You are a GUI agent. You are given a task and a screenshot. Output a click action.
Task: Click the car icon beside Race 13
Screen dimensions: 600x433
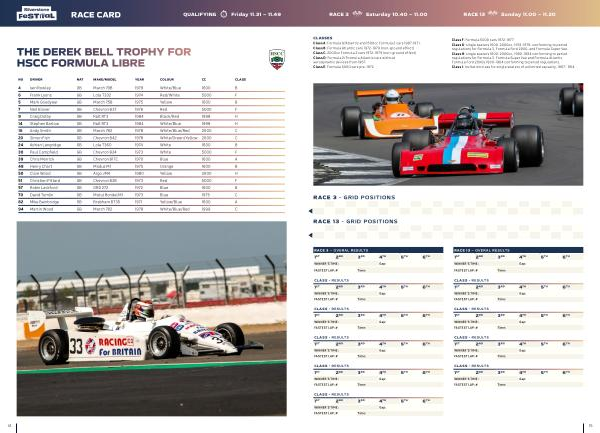click(492, 13)
